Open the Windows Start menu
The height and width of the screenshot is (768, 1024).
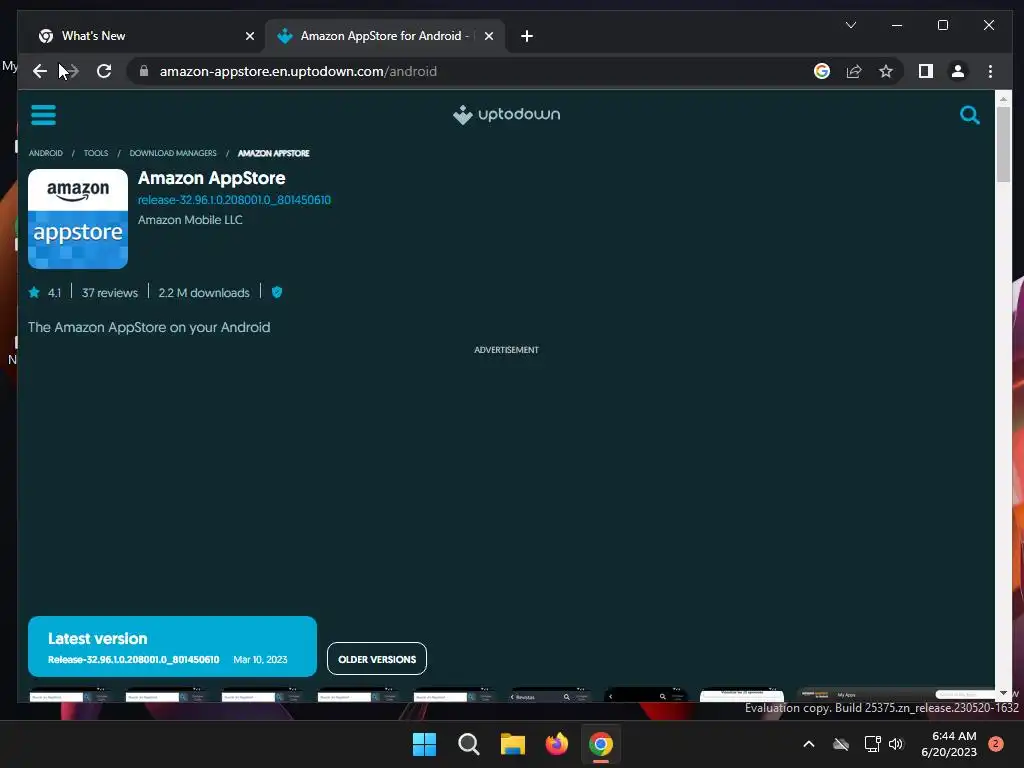pos(424,744)
